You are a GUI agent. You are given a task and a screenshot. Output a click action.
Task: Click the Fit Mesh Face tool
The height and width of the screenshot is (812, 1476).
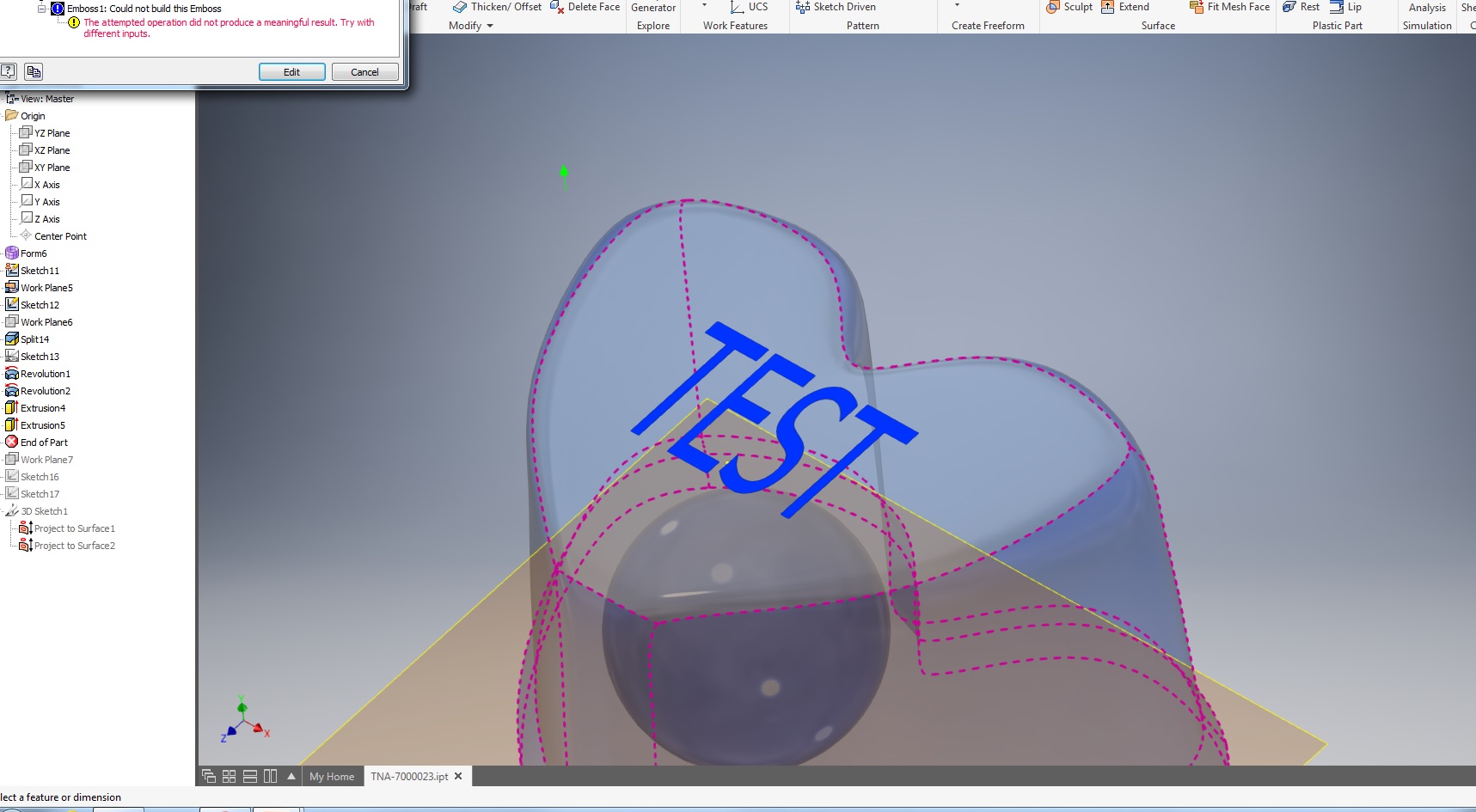pos(1228,7)
